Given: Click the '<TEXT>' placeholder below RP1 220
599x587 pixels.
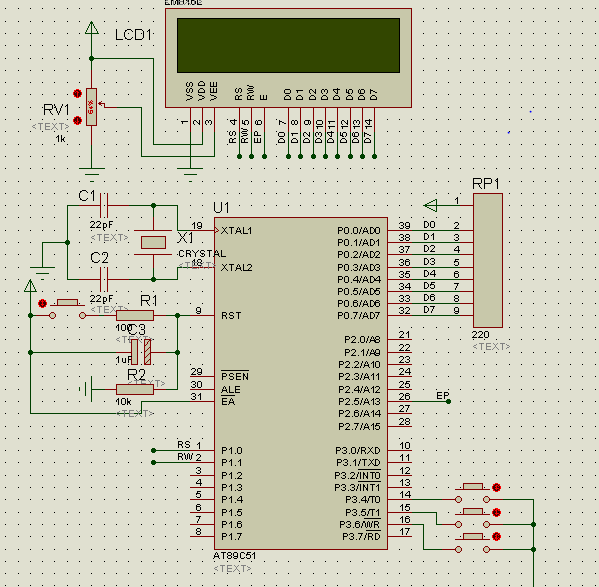Looking at the screenshot, I should coord(491,347).
